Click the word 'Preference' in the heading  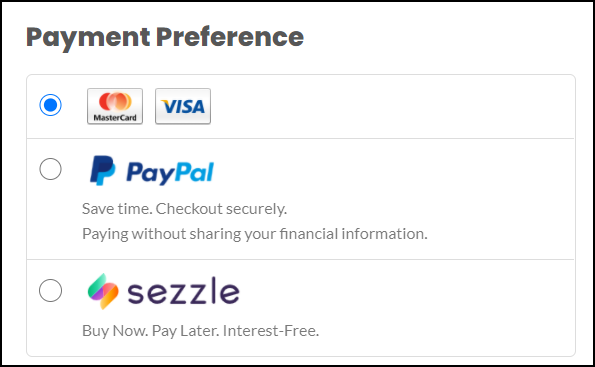(x=230, y=36)
